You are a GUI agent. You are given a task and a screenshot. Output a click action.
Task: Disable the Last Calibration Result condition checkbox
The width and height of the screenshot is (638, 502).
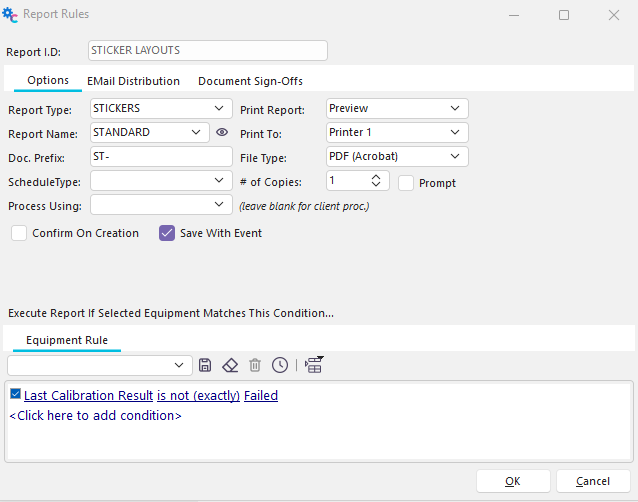coord(16,395)
